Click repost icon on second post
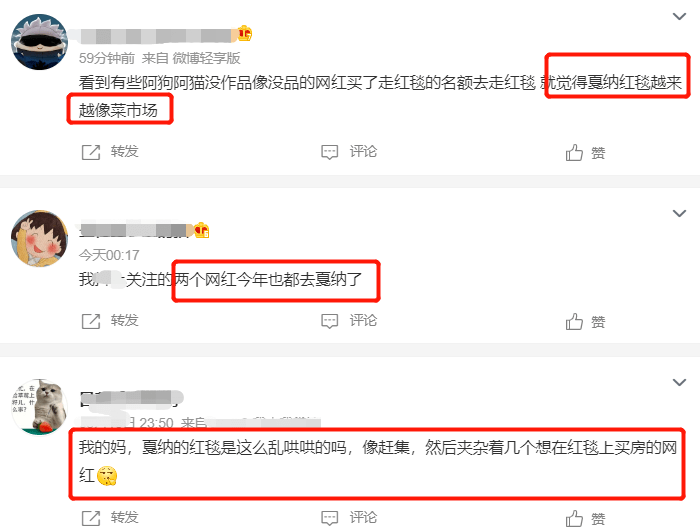The image size is (700, 527). (91, 321)
